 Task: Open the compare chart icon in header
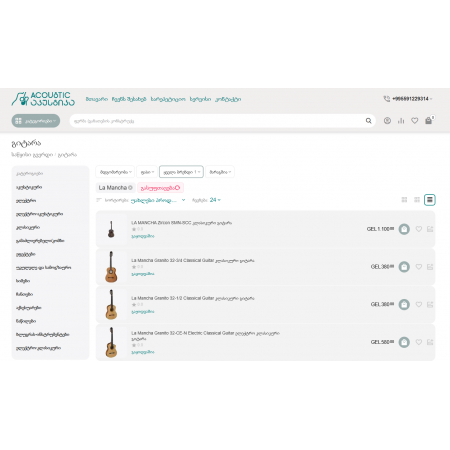point(401,121)
